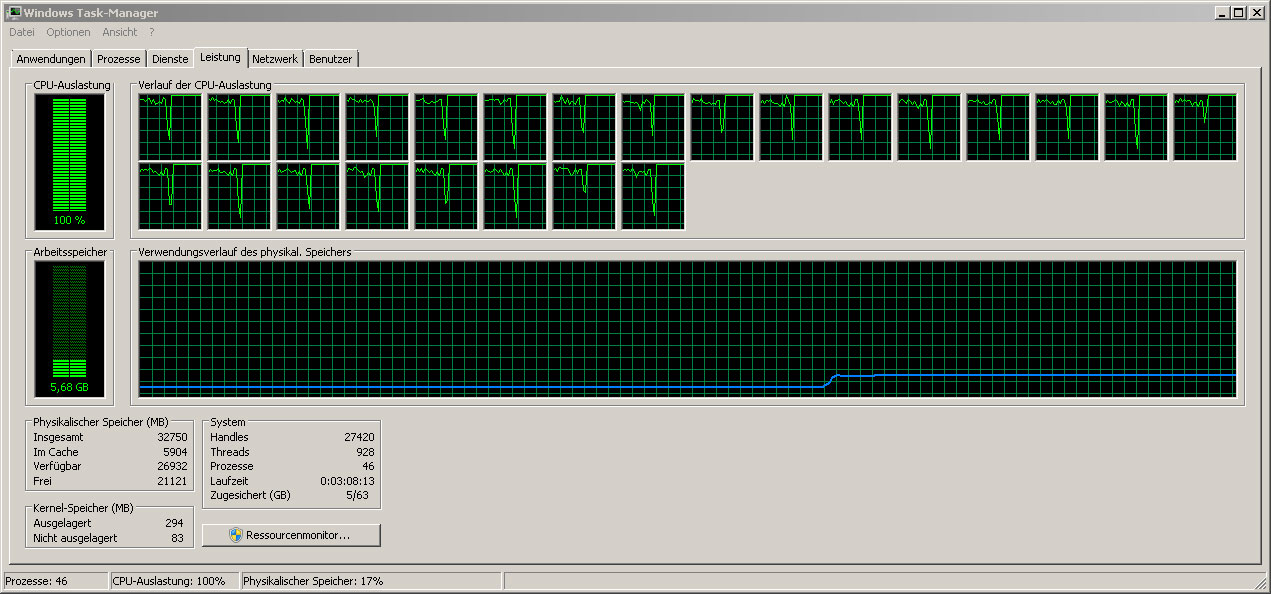
Task: Click the Insgesamt value 32750
Action: 172,437
